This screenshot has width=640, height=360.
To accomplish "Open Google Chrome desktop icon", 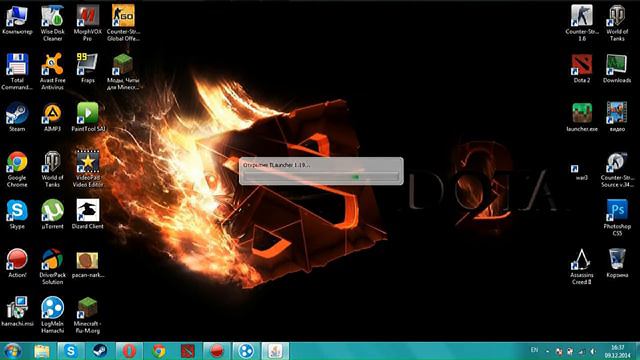I will (x=17, y=169).
